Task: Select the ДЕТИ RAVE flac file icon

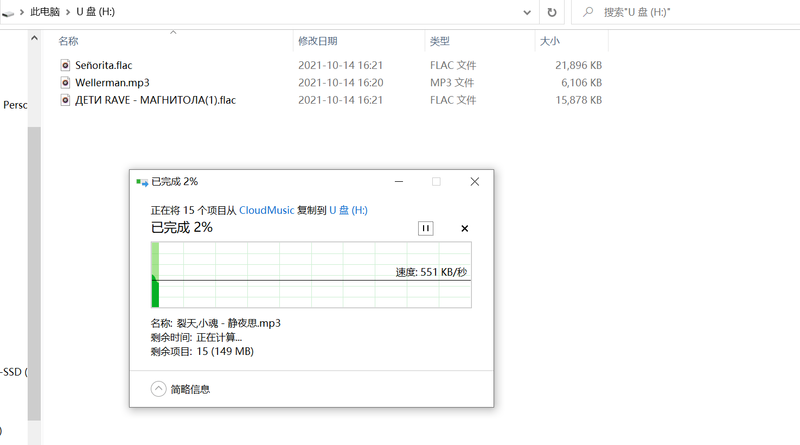Action: [65, 100]
